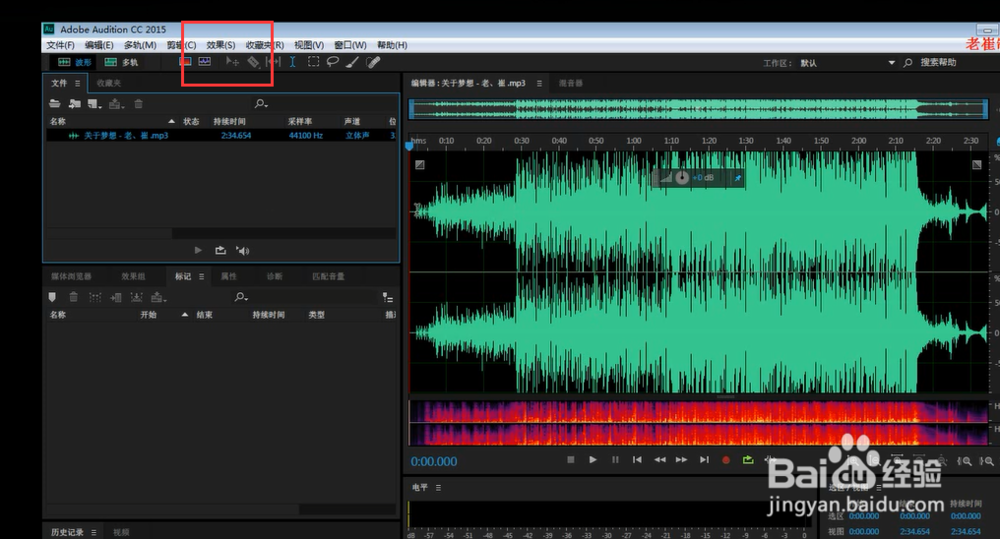Switch to the 效果组 tab
The image size is (1000, 539).
pyautogui.click(x=133, y=276)
